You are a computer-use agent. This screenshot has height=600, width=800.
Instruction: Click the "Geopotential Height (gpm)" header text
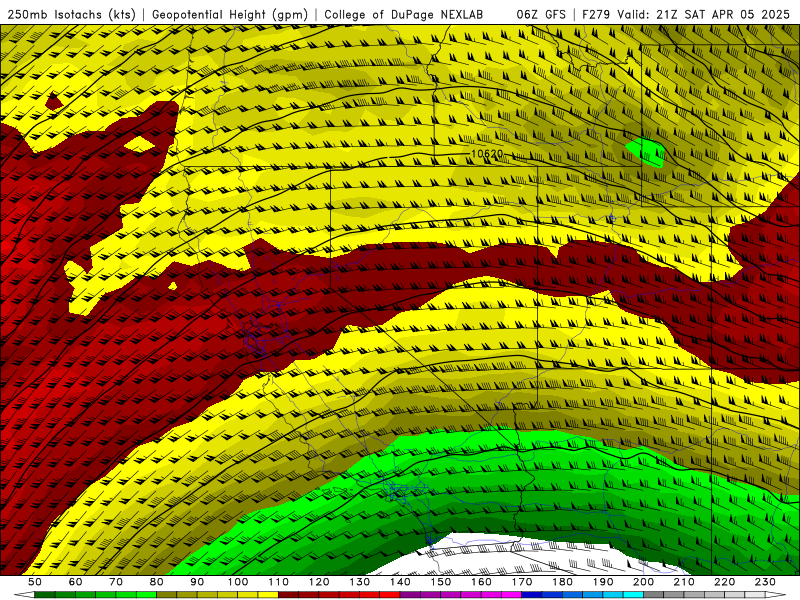point(230,15)
